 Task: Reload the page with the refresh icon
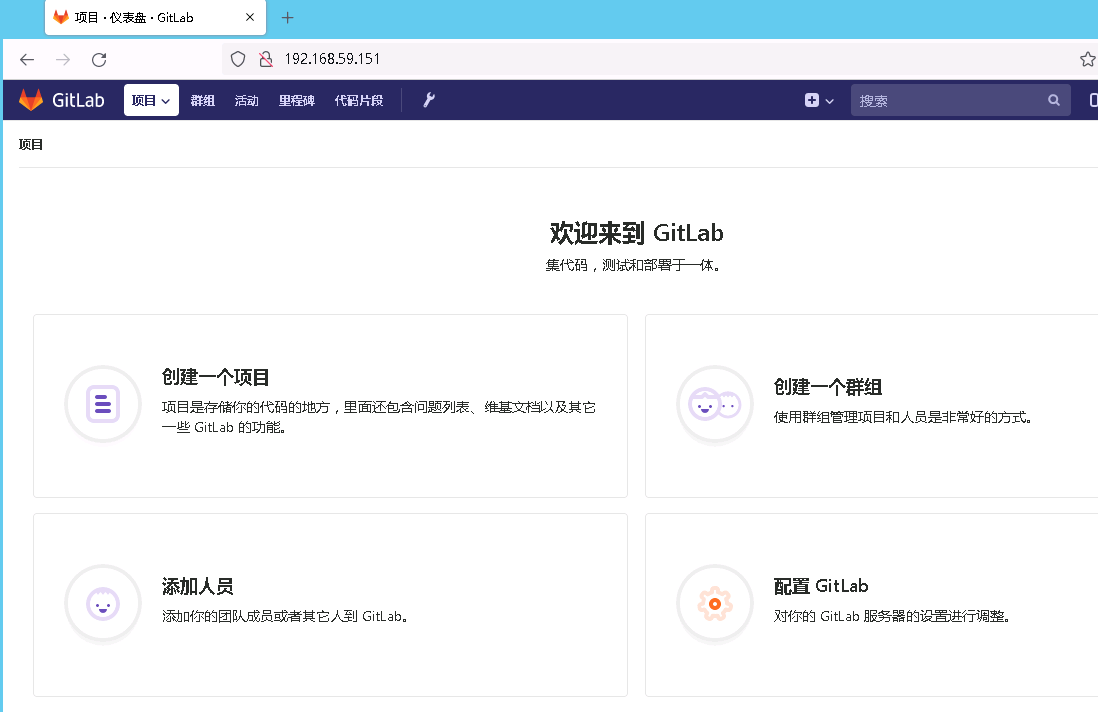[98, 59]
